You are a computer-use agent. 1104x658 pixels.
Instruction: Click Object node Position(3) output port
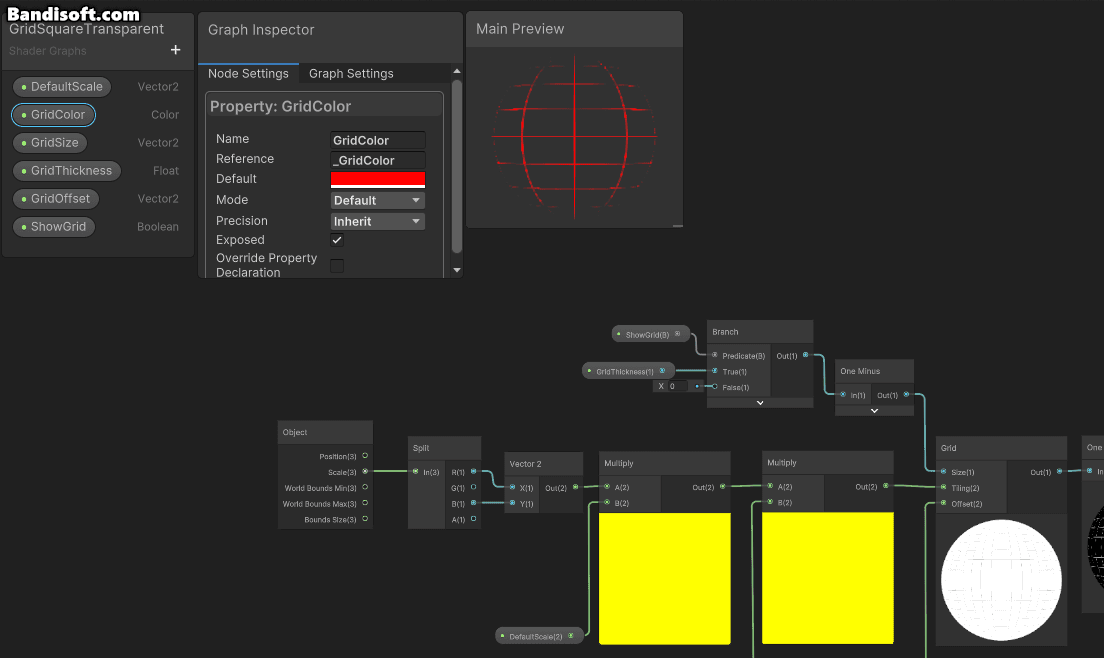pos(365,456)
